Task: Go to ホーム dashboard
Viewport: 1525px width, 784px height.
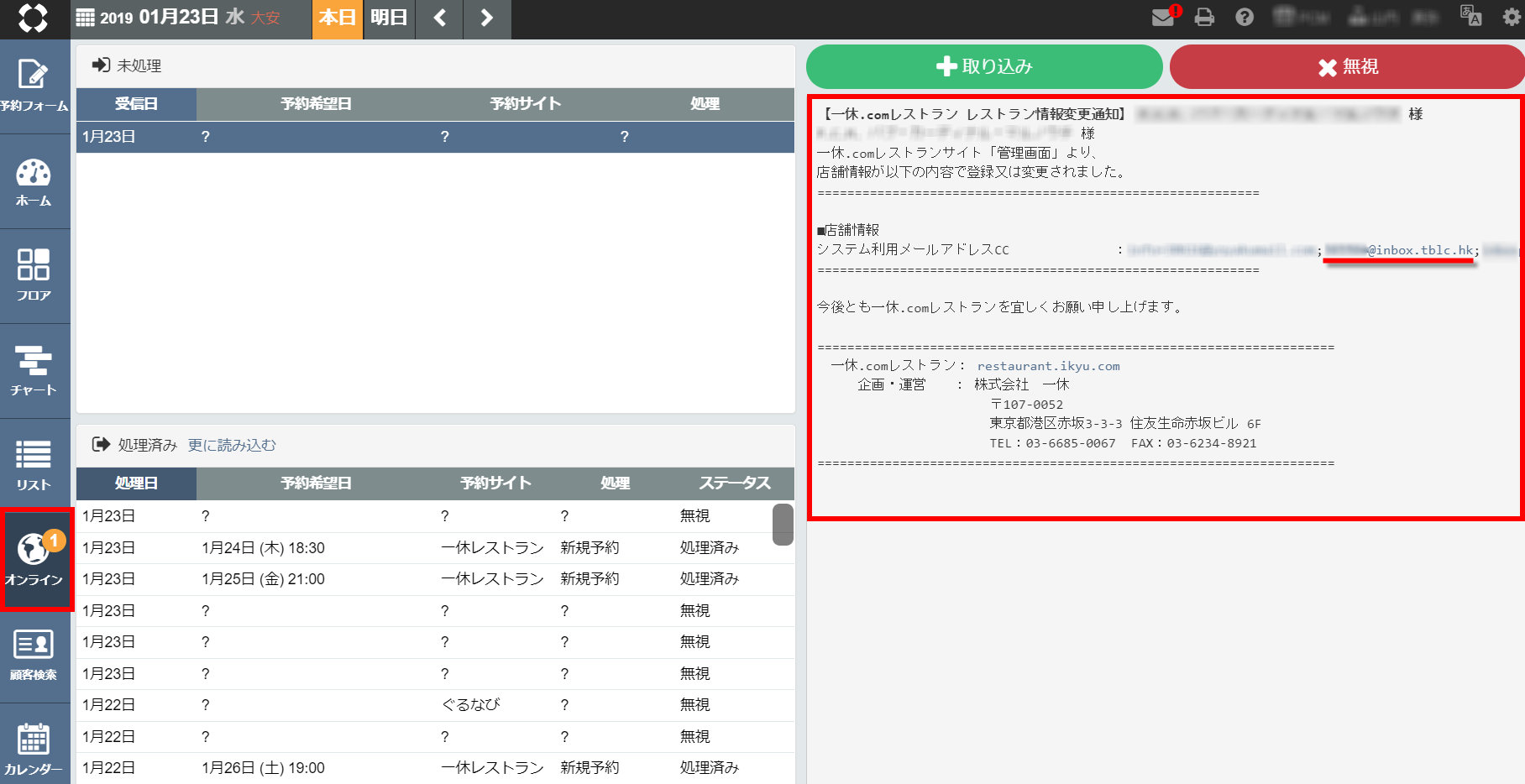Action: 34,182
